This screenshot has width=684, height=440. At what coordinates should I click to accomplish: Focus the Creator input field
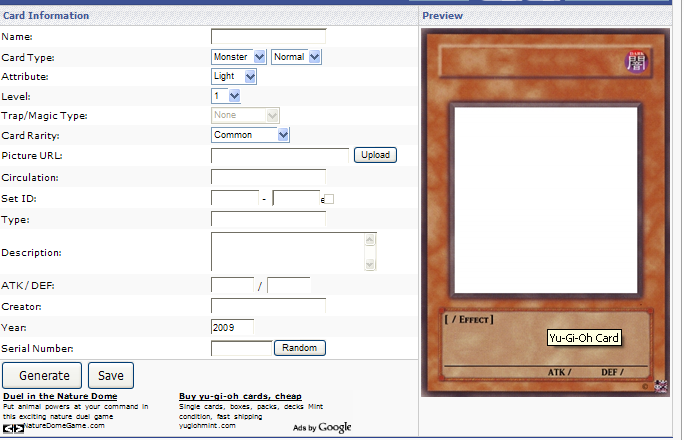tap(268, 306)
